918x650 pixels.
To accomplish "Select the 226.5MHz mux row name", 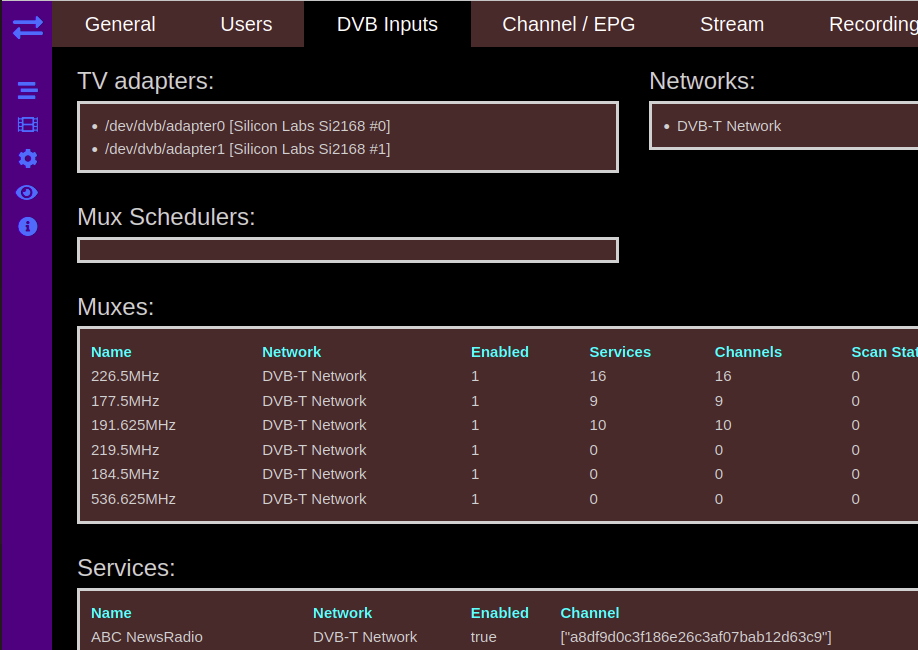I will pos(125,376).
